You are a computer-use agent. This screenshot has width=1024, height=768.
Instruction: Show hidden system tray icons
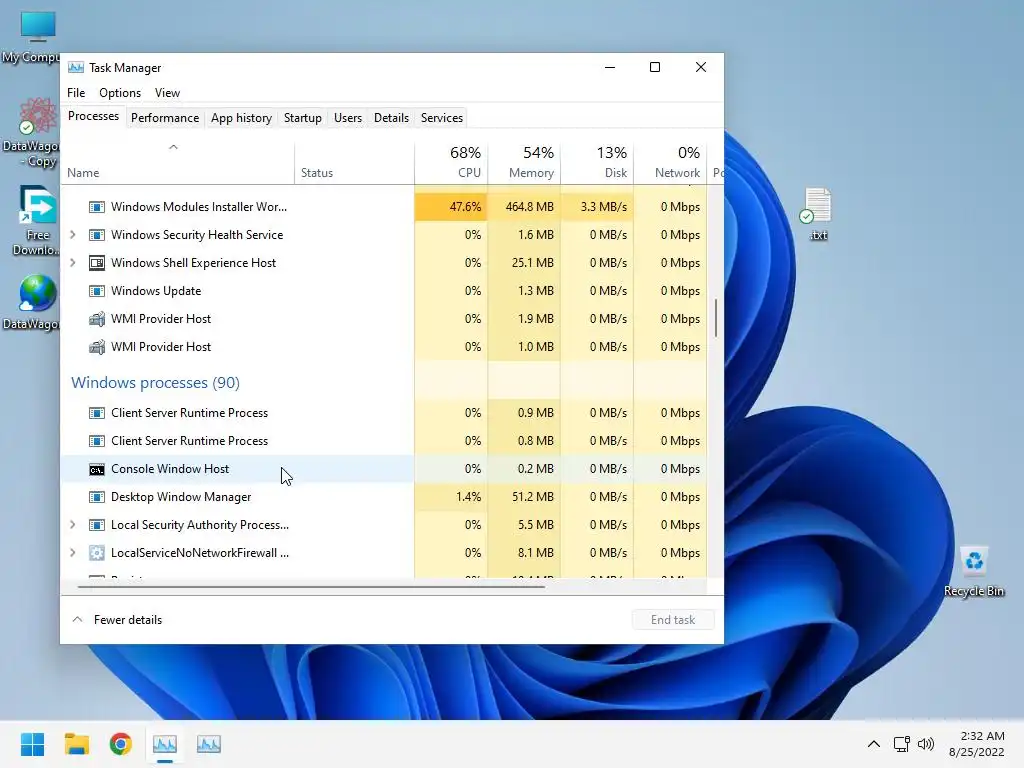(x=874, y=744)
